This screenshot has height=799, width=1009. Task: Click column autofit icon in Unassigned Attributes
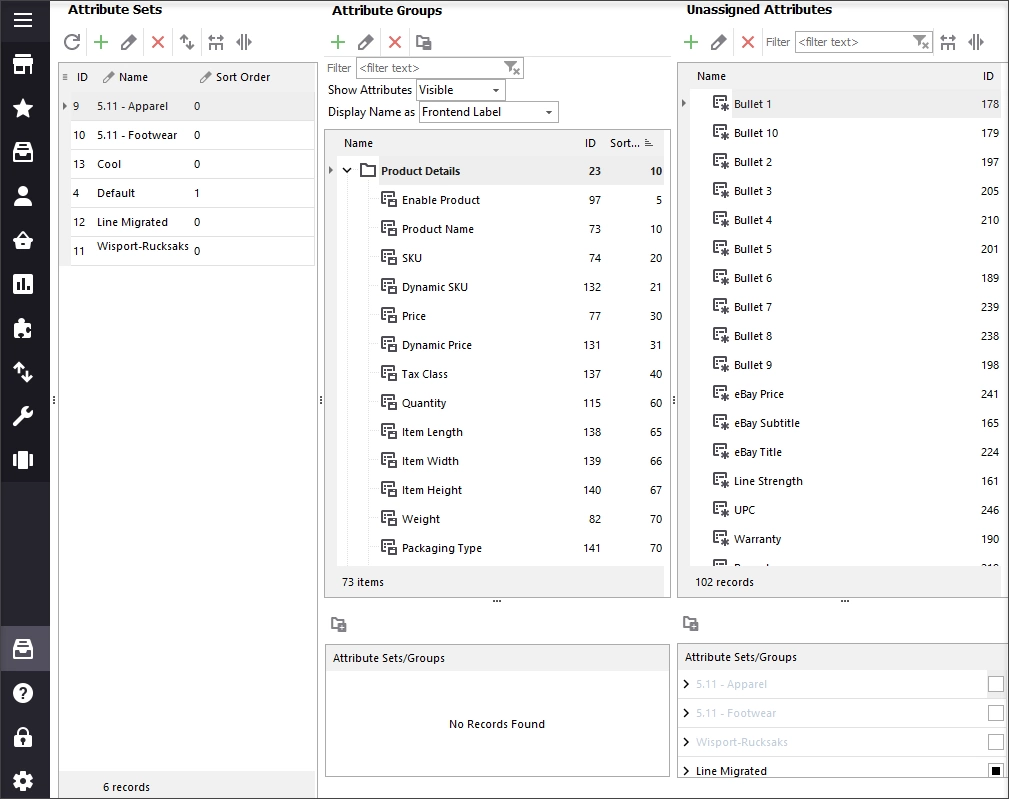pyautogui.click(x=948, y=42)
